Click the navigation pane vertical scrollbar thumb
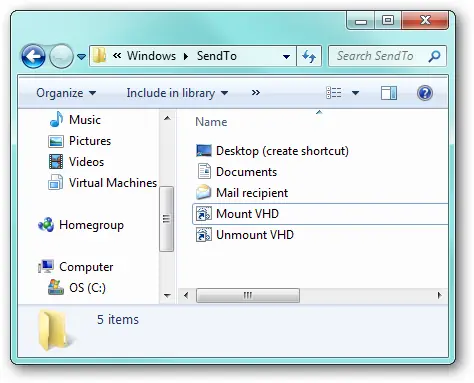Image resolution: width=474 pixels, height=383 pixels. coord(166,219)
